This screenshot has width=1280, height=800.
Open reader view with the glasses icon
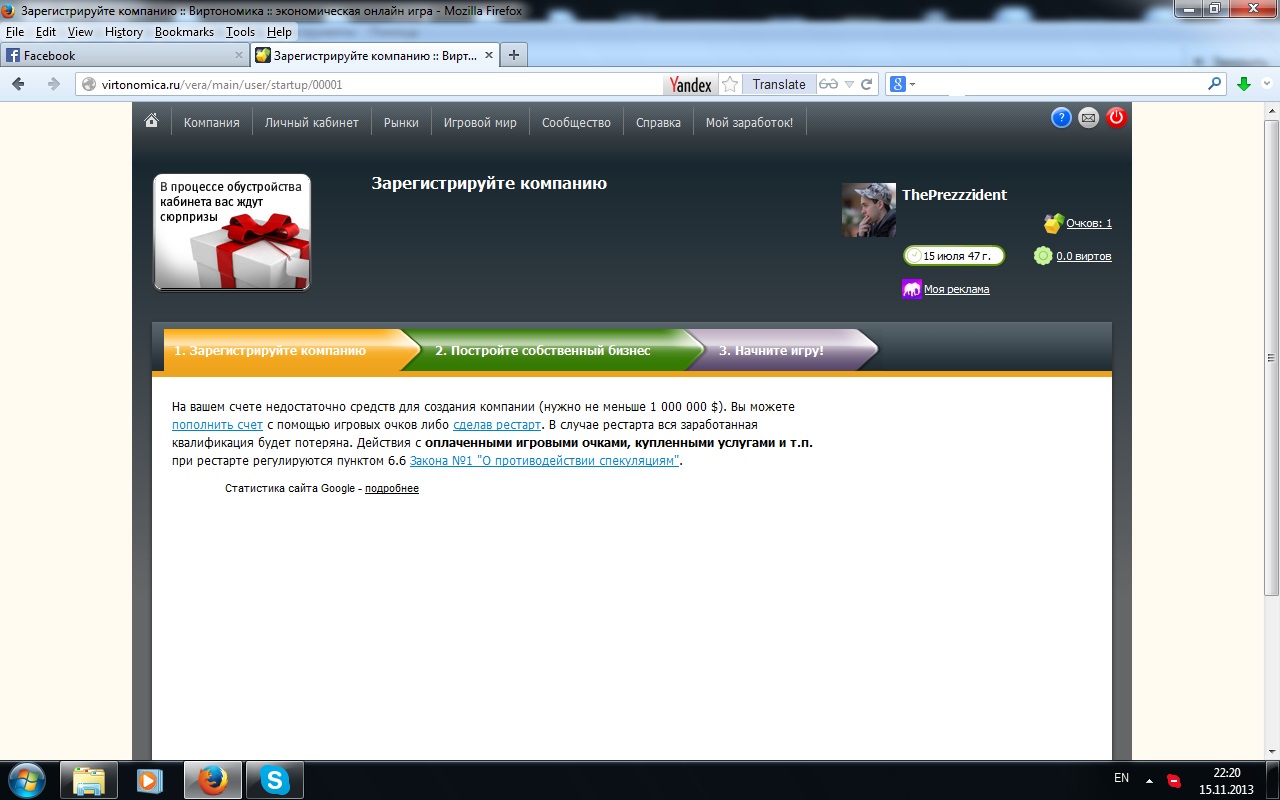(x=828, y=85)
